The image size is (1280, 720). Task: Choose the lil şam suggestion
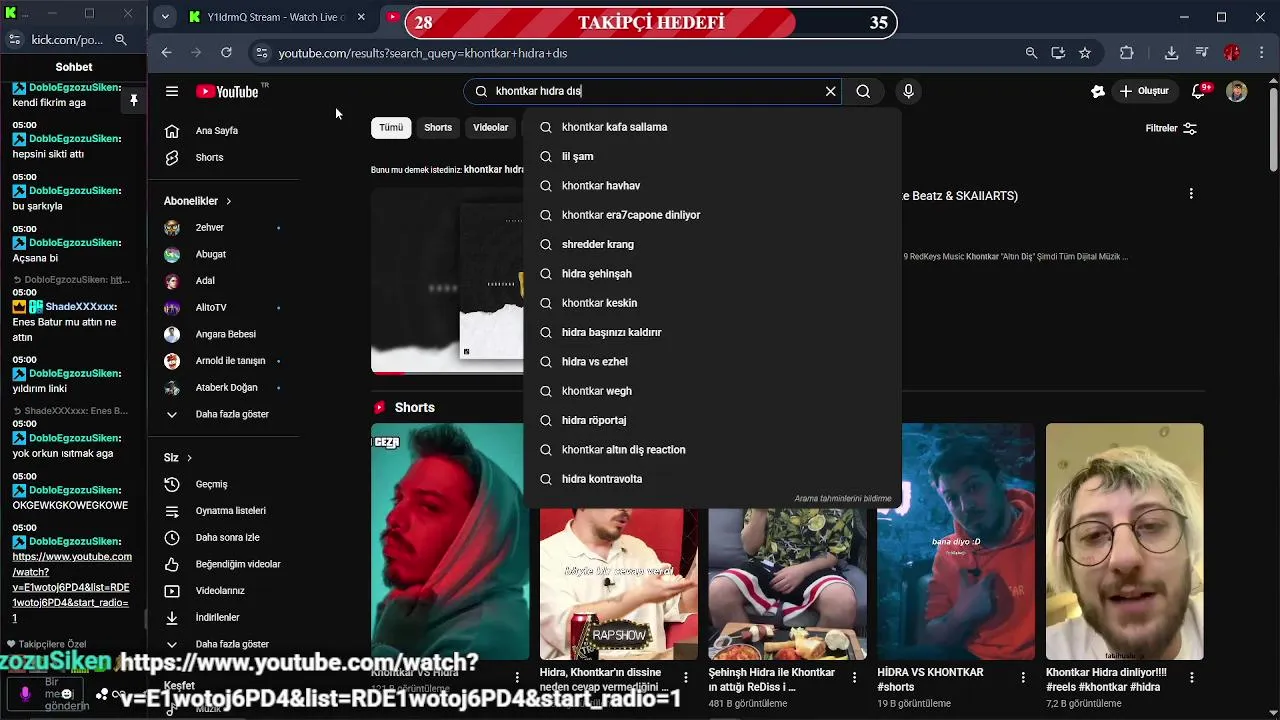tap(712, 156)
